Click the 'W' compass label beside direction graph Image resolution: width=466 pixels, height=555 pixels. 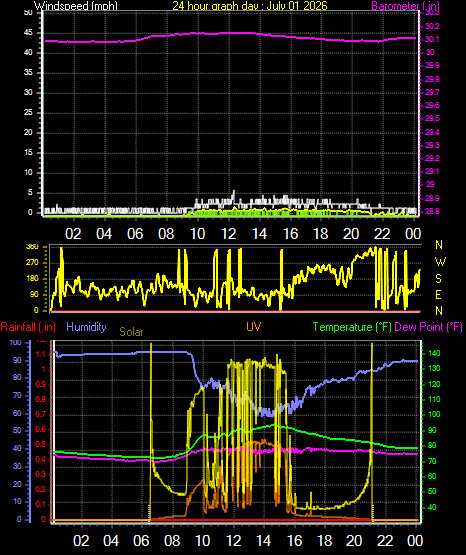click(440, 262)
